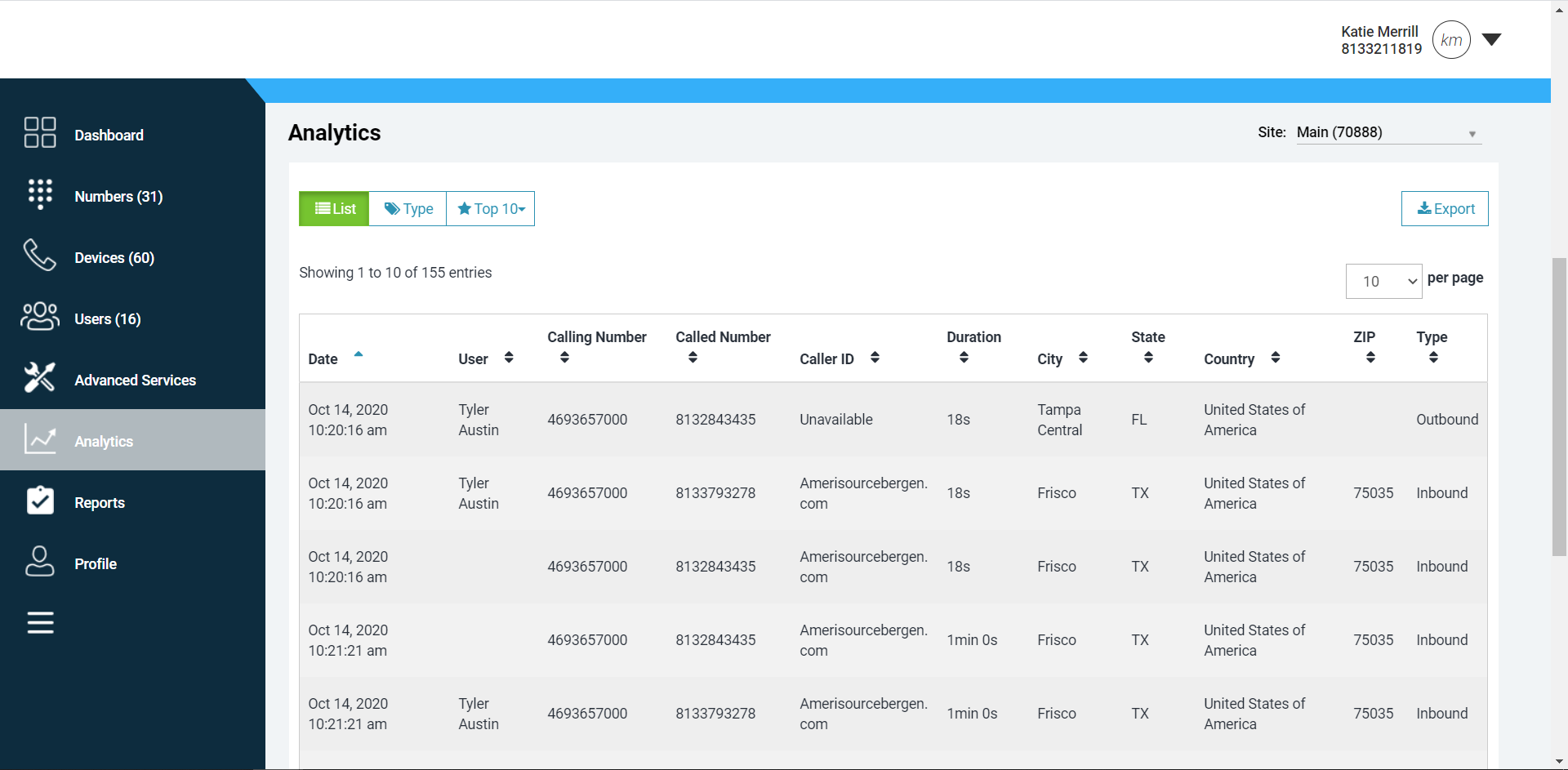Switch to the Type view
1568x770 pixels.
(408, 209)
